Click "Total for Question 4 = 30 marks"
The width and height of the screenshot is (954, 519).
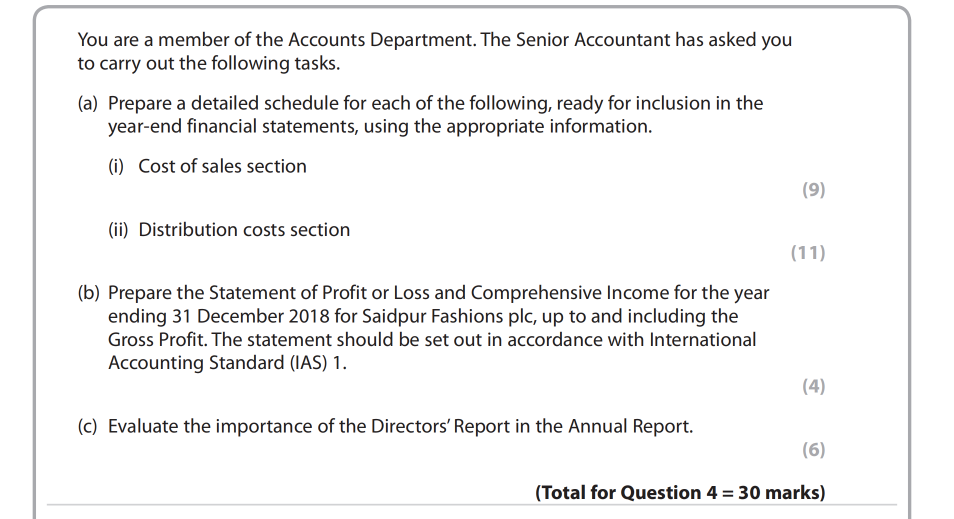680,492
